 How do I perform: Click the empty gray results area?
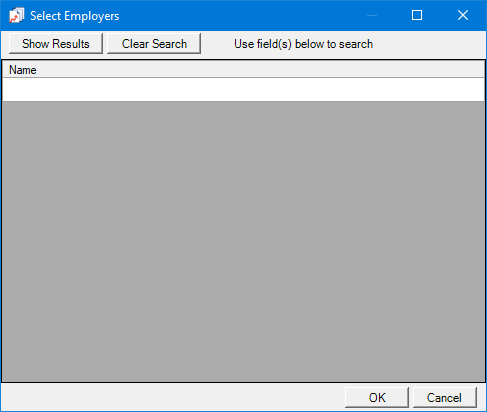[243, 241]
